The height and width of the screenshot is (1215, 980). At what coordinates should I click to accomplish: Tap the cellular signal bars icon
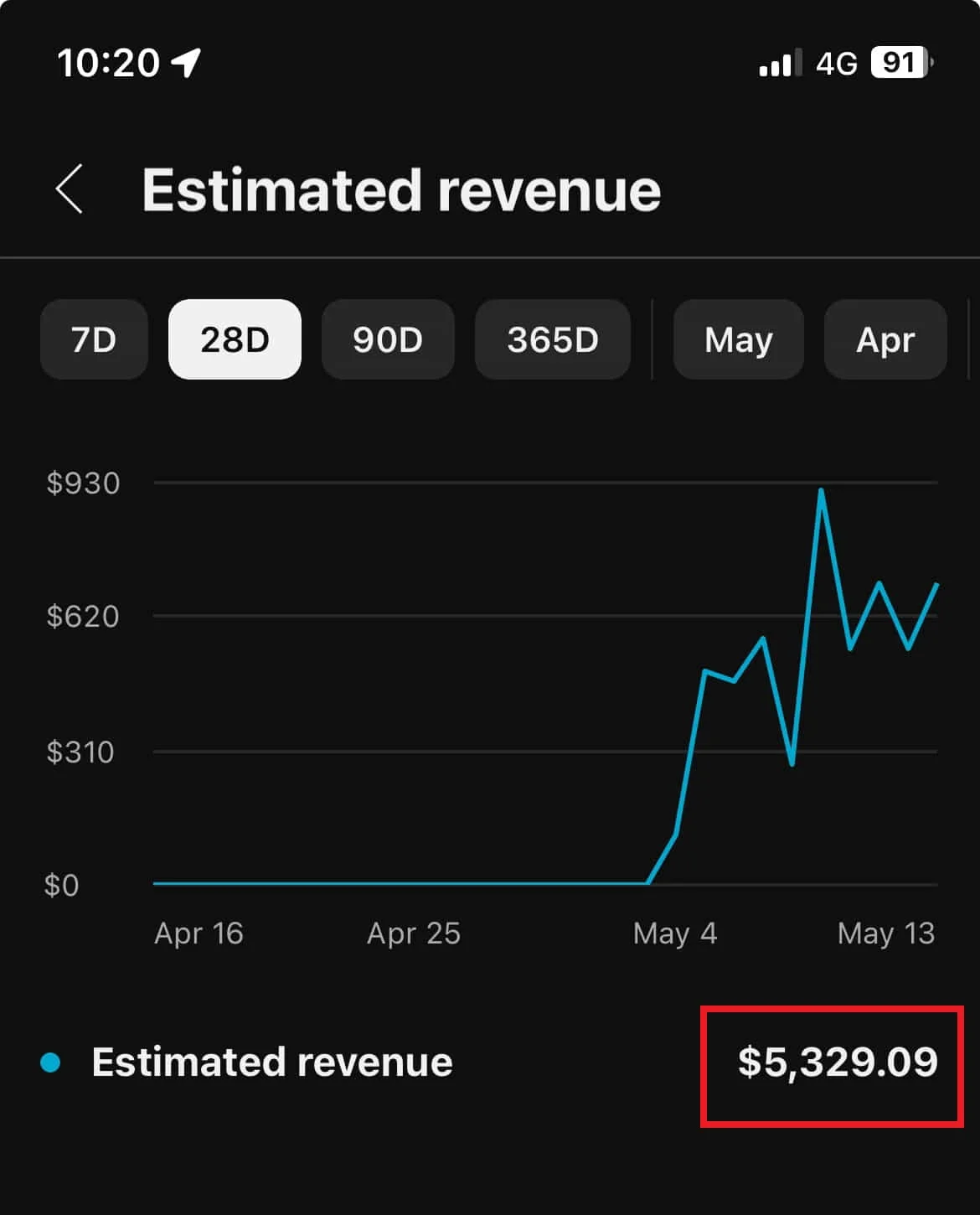(x=778, y=63)
